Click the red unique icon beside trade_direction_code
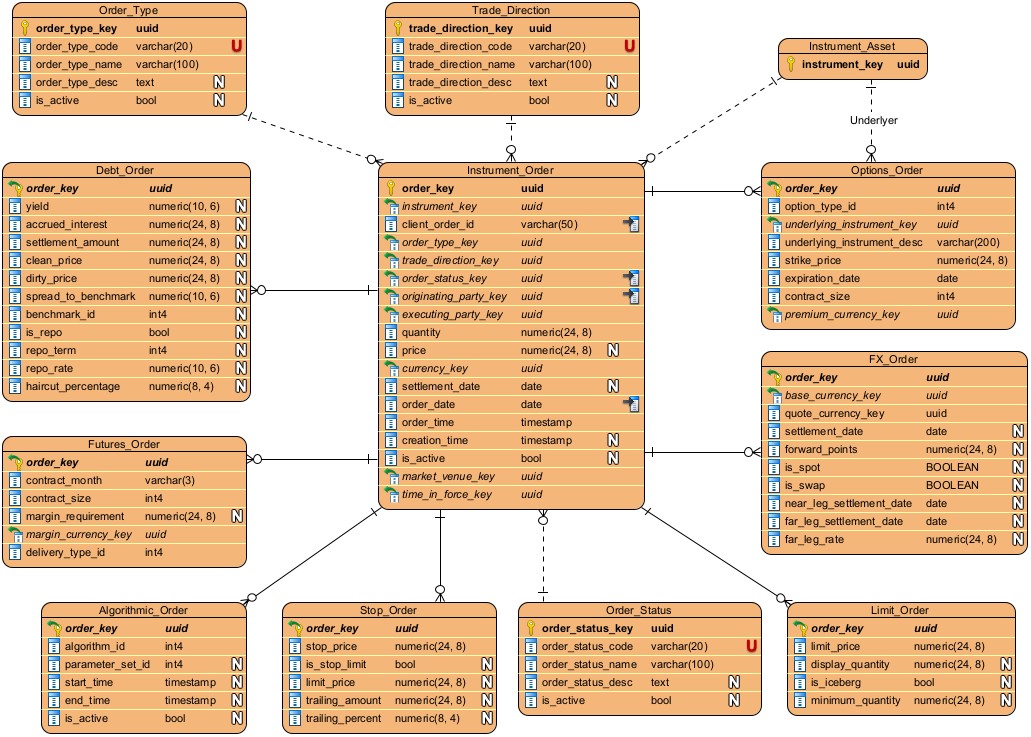The image size is (1031, 737). (x=630, y=46)
